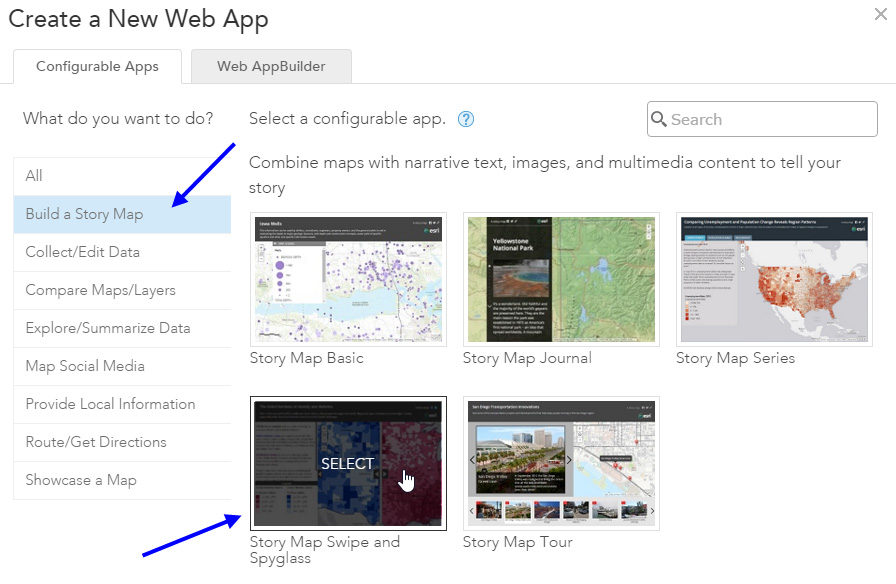This screenshot has width=896, height=584.
Task: Type in the Search field
Action: point(770,119)
